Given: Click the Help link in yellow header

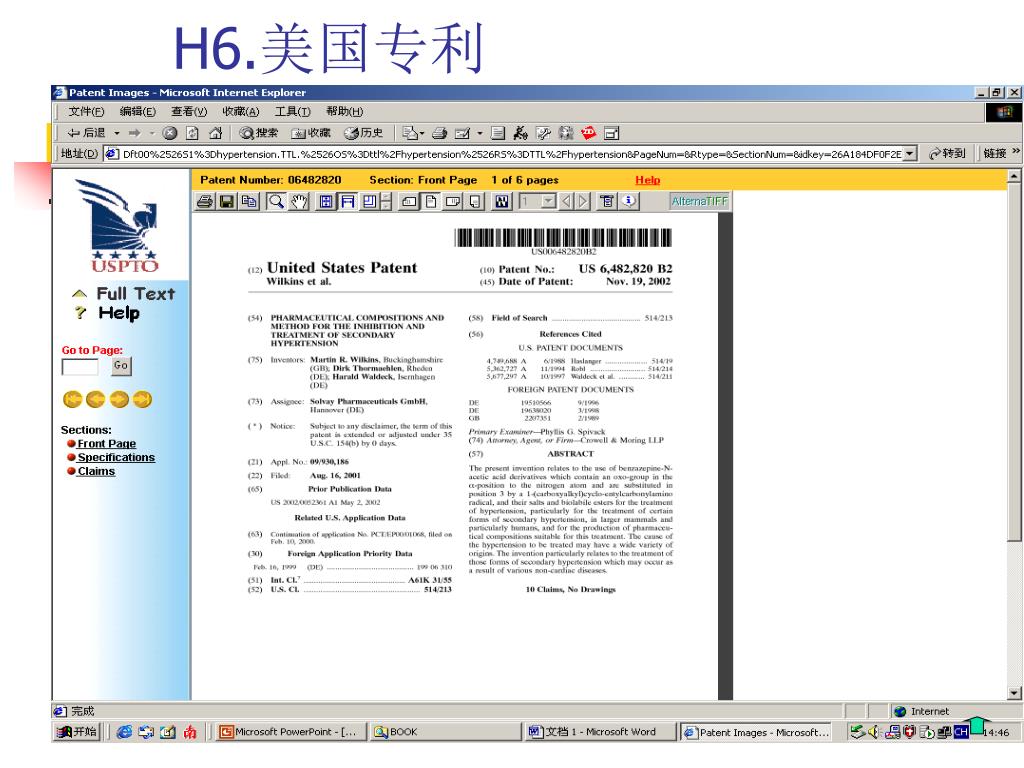Looking at the screenshot, I should coord(647,180).
